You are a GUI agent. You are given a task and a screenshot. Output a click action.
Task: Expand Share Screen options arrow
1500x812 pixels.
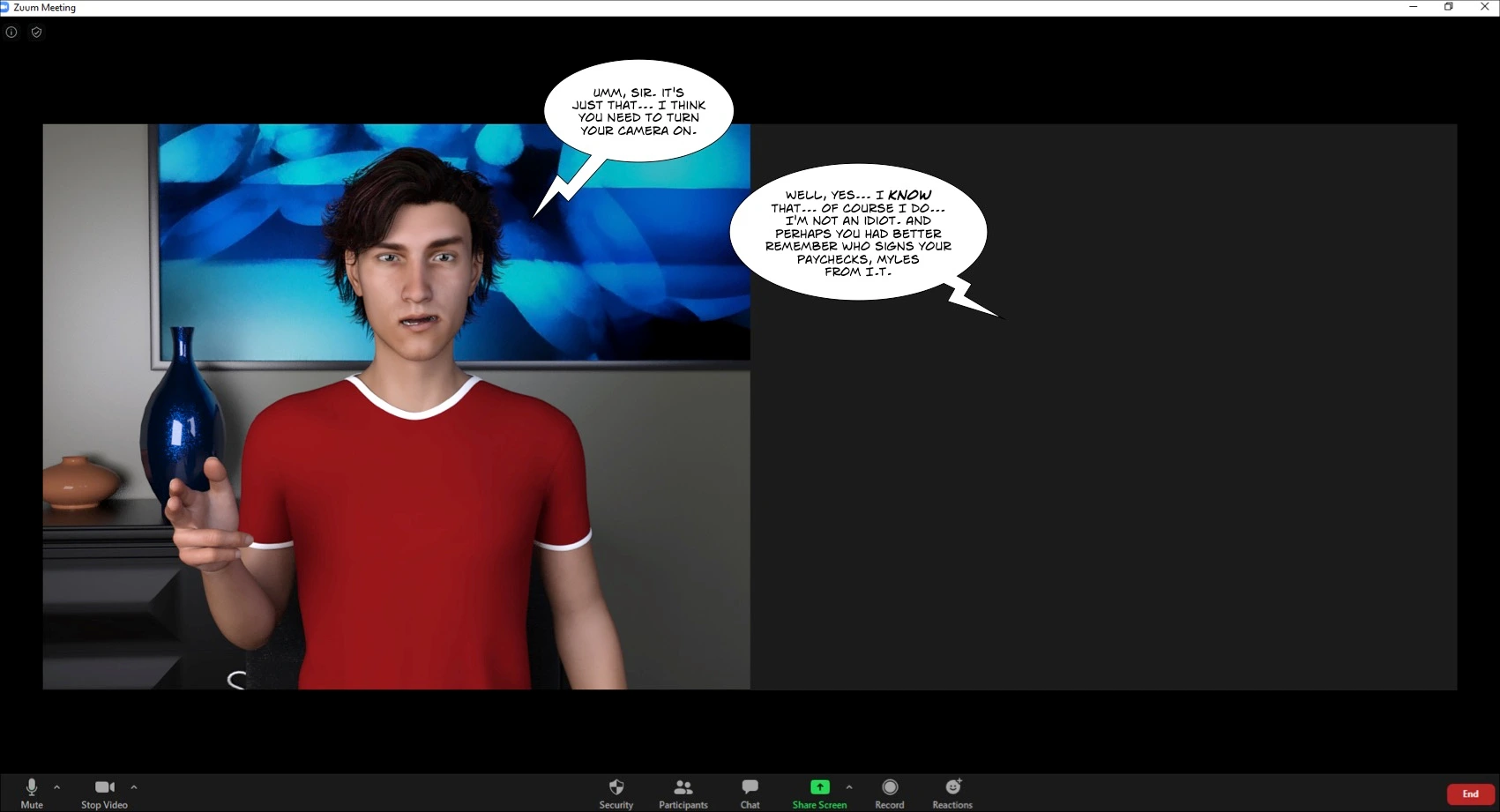849,787
